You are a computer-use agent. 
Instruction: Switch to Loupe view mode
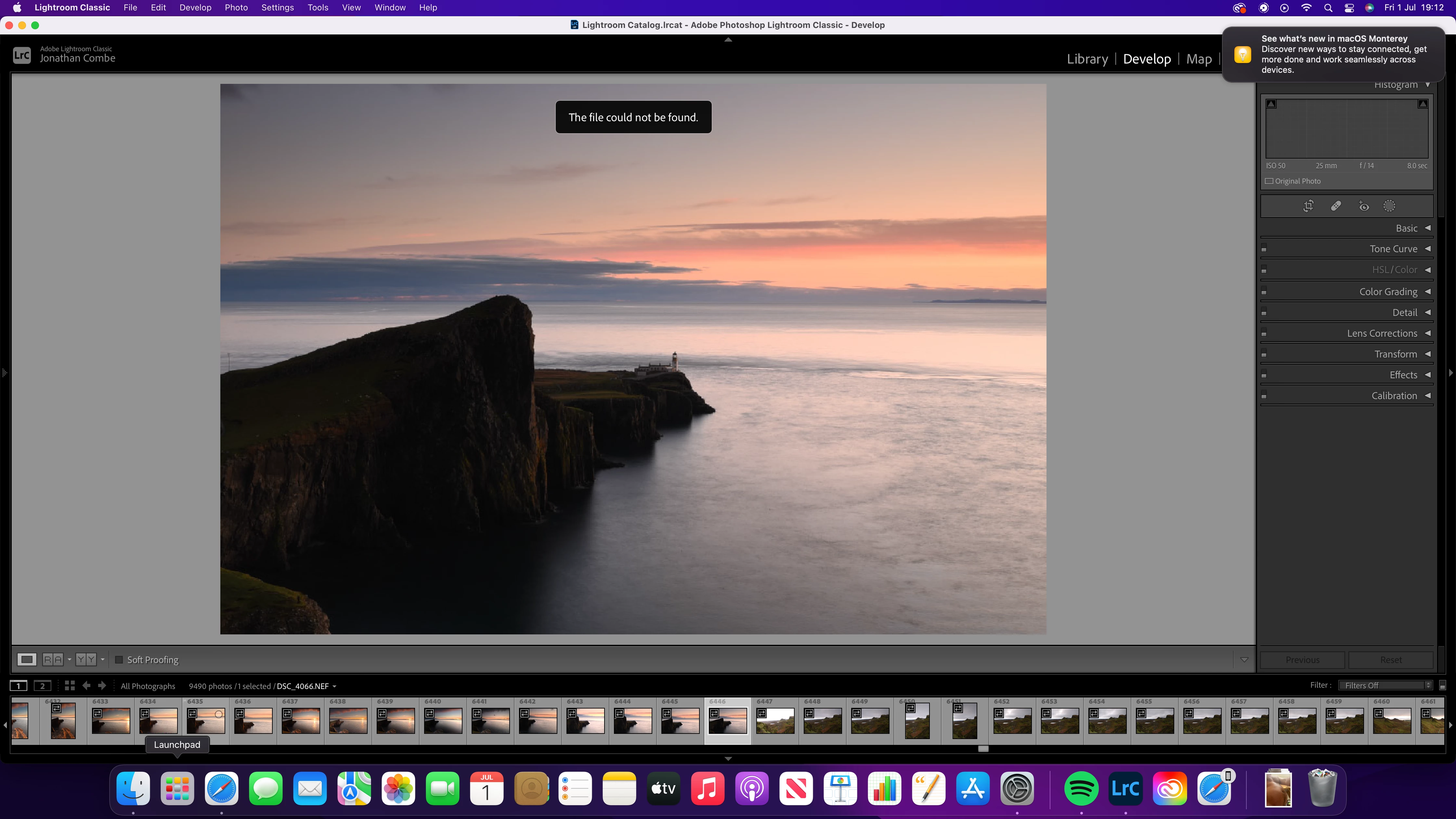[27, 659]
